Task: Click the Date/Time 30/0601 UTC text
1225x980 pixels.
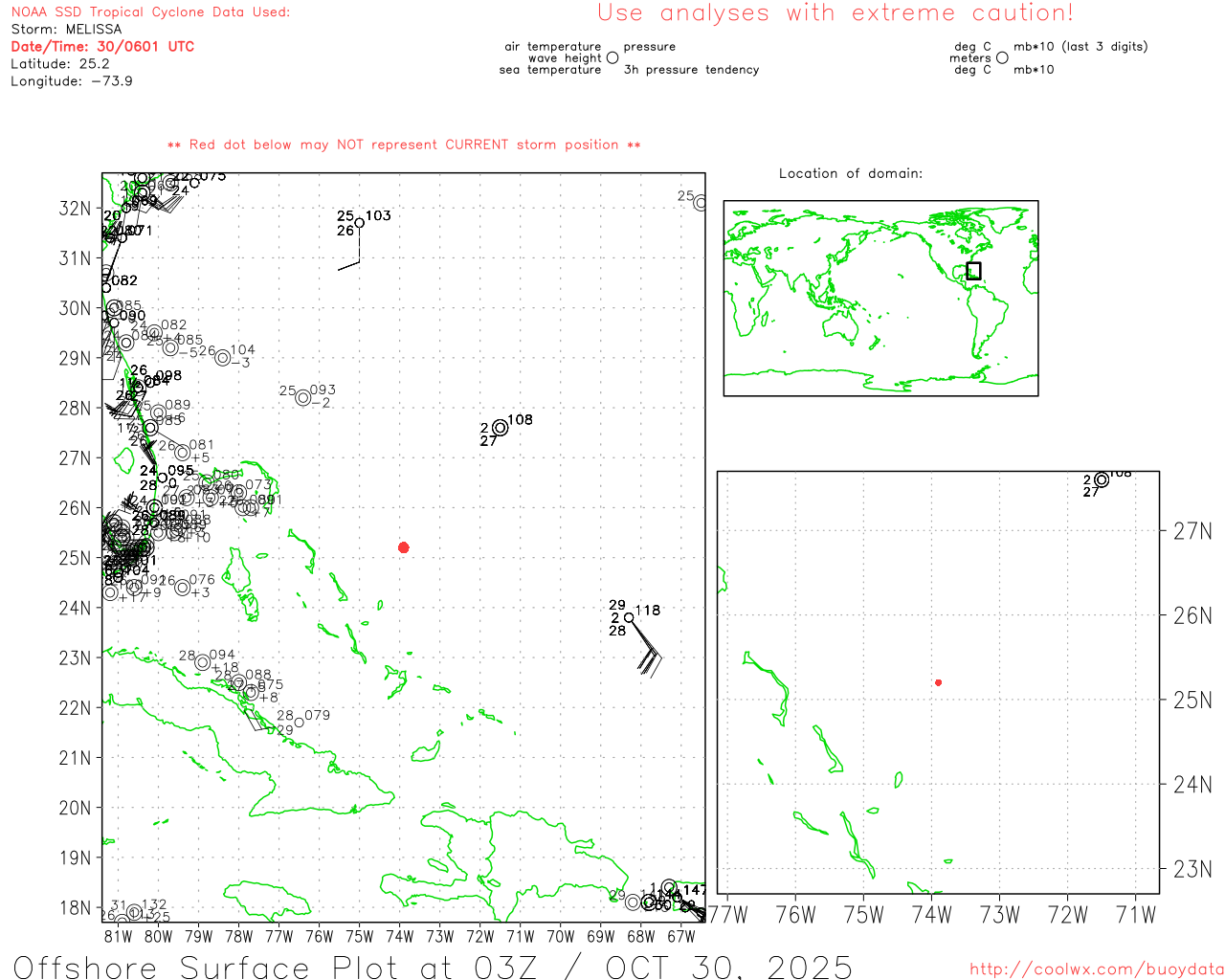Action: [x=102, y=46]
